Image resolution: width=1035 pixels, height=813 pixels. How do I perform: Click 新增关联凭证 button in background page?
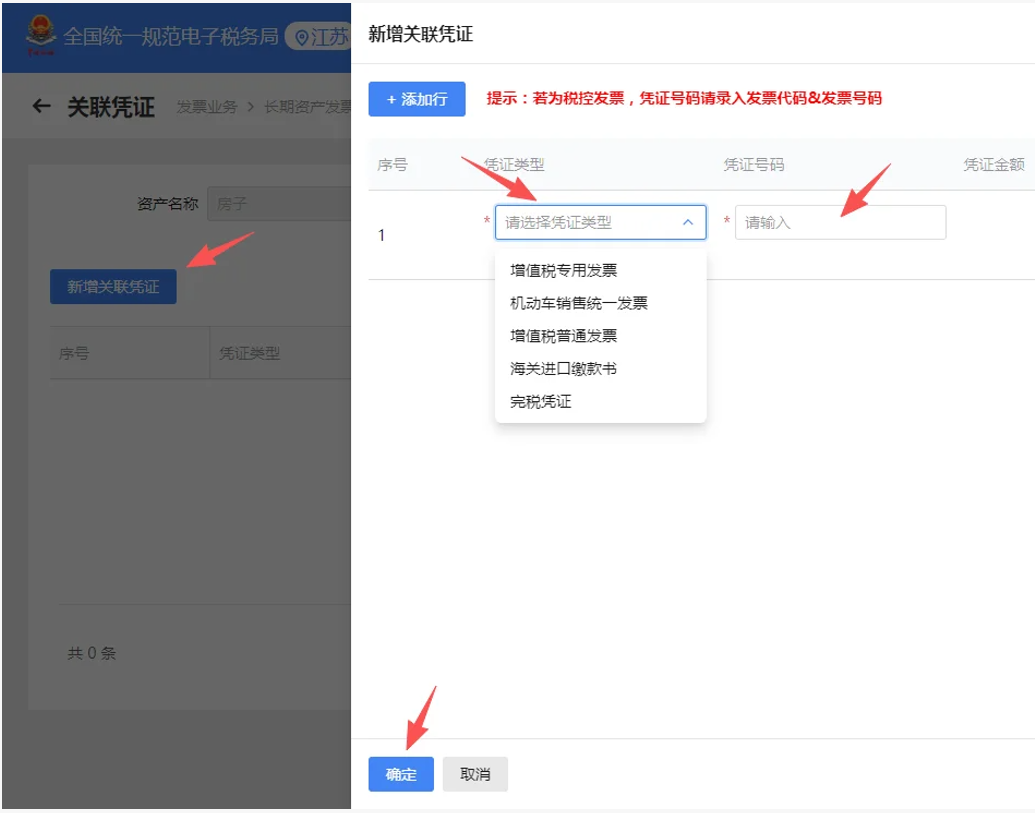[x=113, y=286]
